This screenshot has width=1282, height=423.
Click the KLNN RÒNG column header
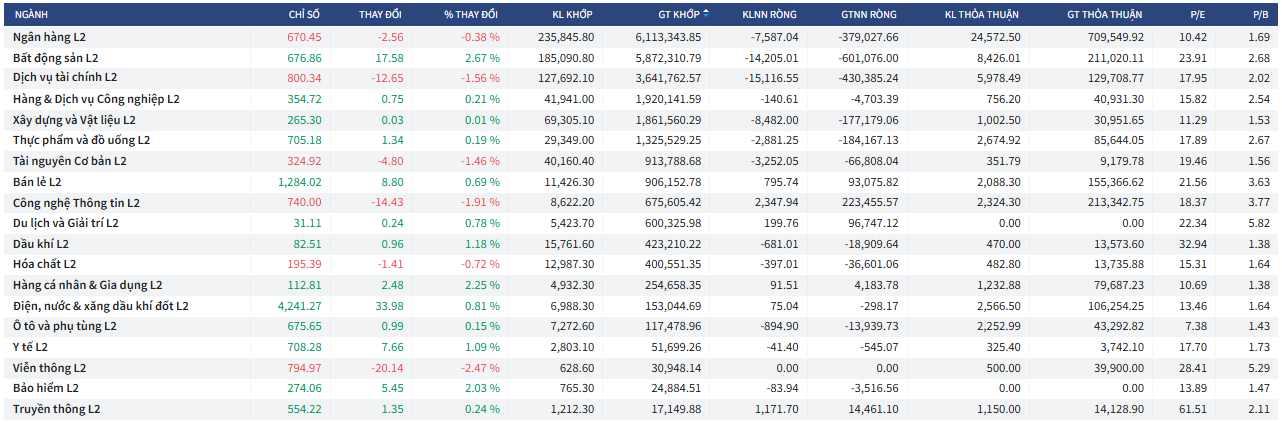point(771,15)
